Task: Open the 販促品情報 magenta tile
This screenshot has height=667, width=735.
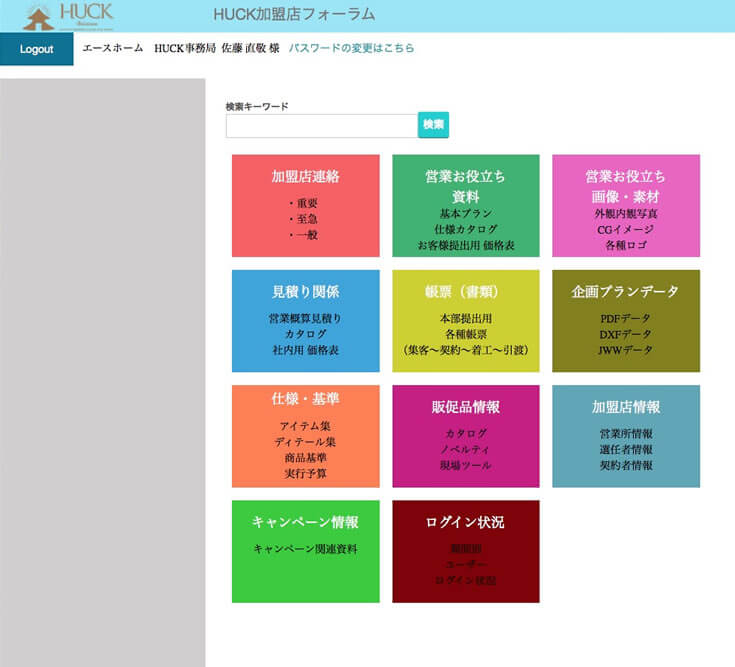Action: pyautogui.click(x=466, y=436)
